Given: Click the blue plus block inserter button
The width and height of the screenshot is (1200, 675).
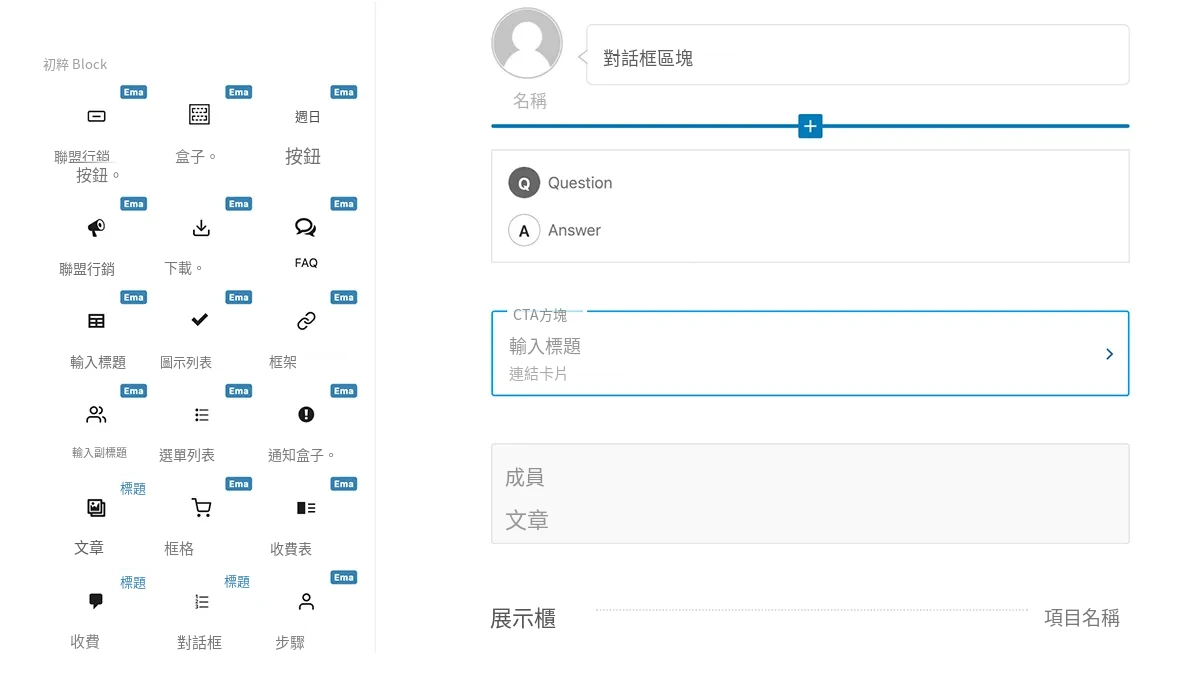Looking at the screenshot, I should point(810,126).
